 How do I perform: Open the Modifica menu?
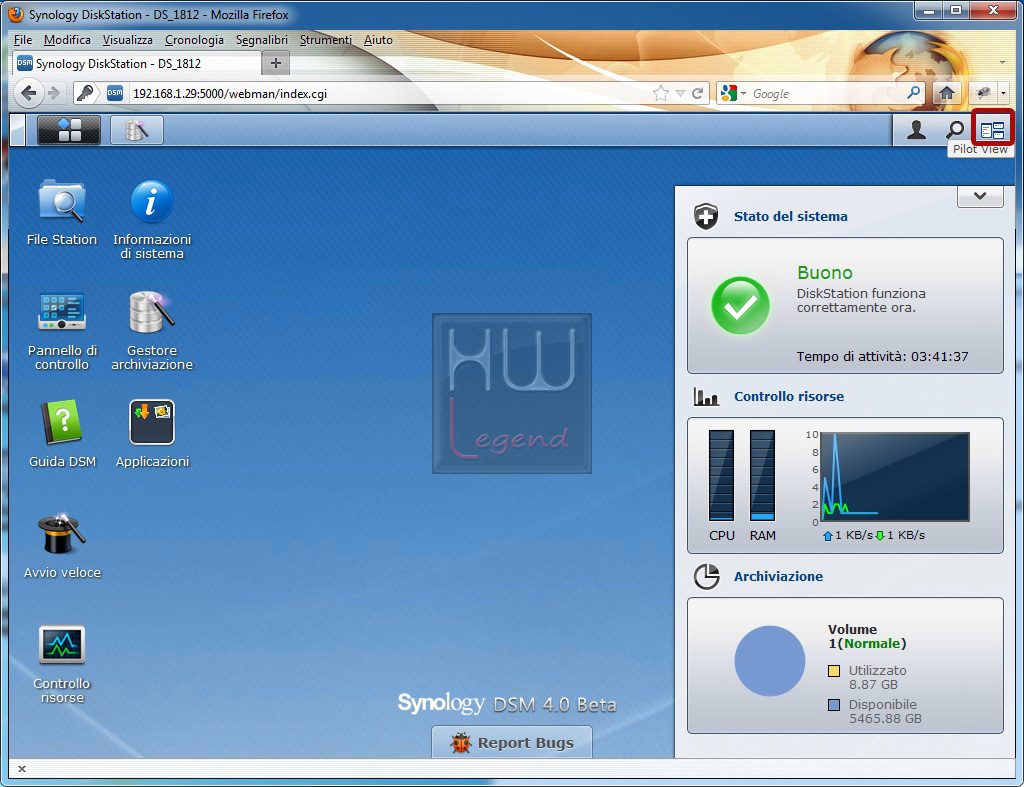pos(67,40)
